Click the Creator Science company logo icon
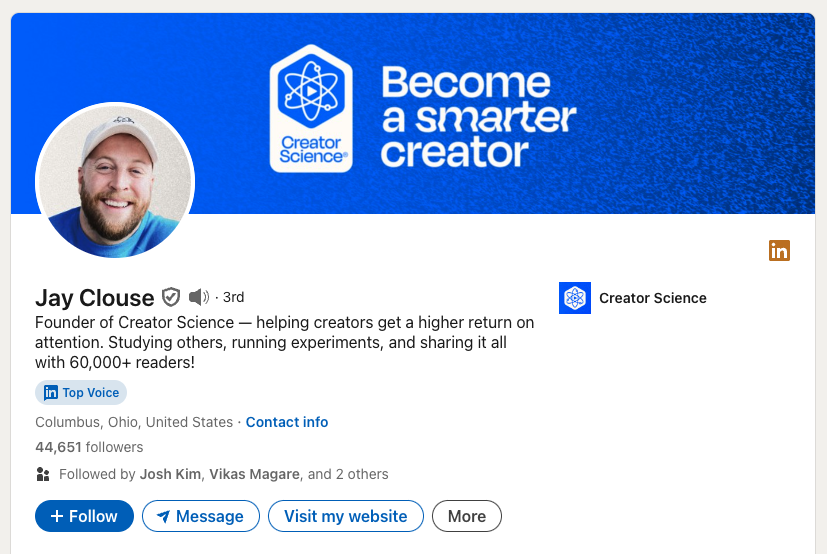 (x=575, y=298)
